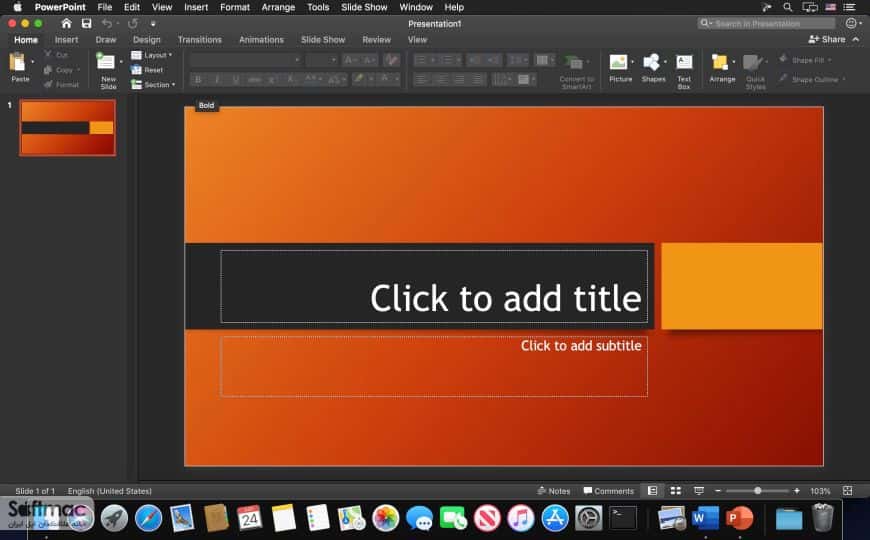Select slide 1 thumbnail
The height and width of the screenshot is (540, 870).
click(x=68, y=128)
